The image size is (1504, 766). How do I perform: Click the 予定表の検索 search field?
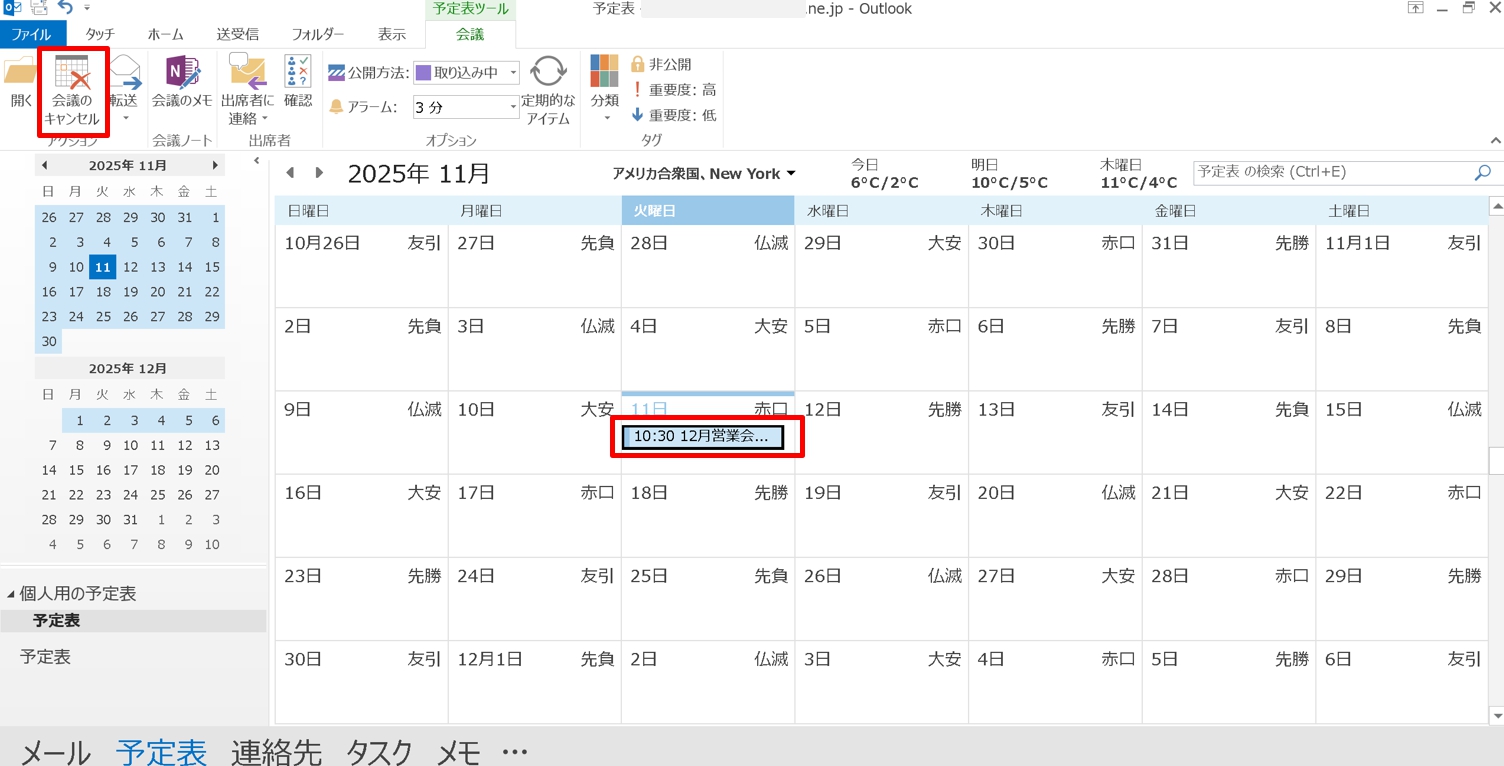1330,173
